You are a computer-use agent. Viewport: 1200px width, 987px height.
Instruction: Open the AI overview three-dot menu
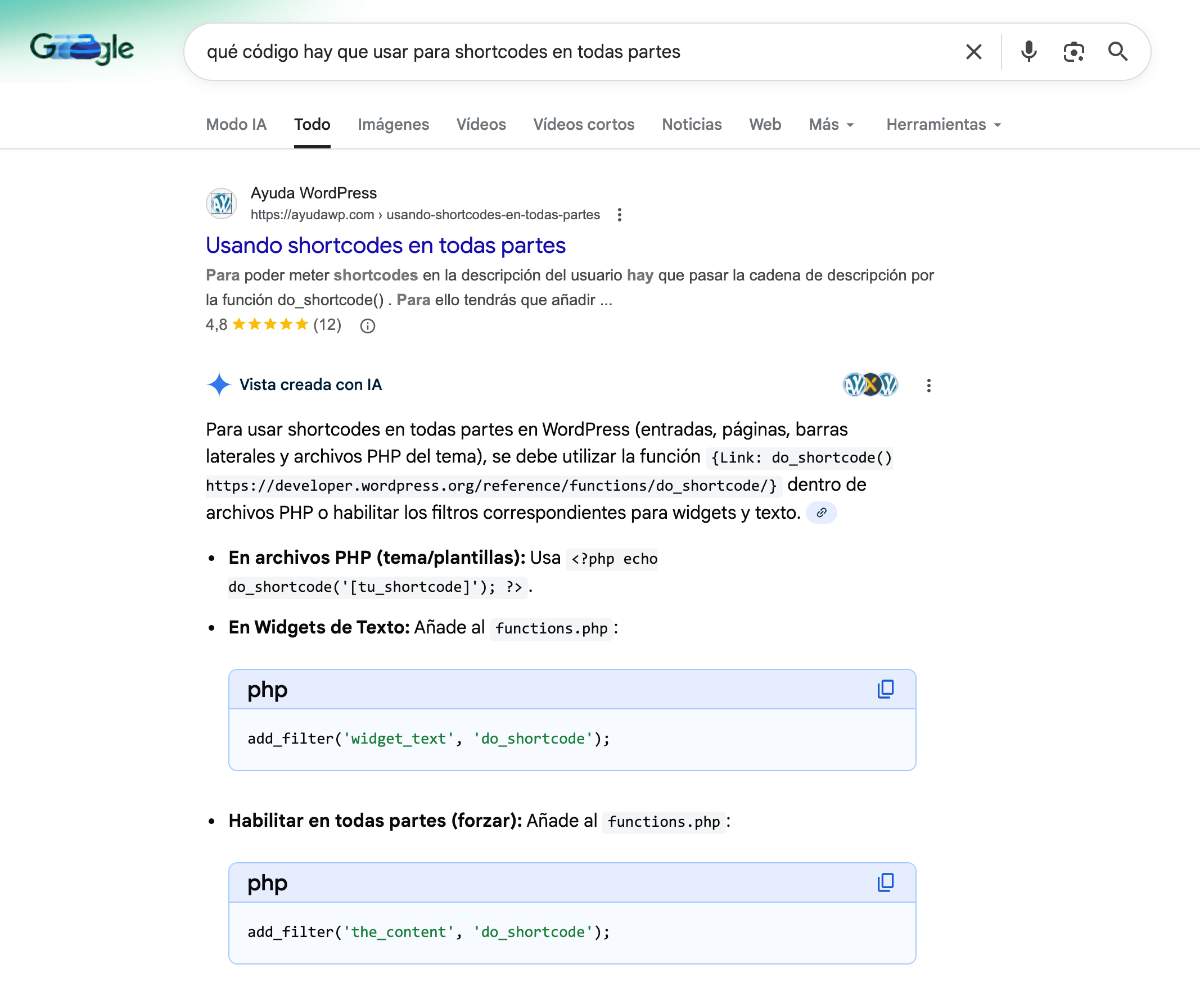[x=928, y=384]
